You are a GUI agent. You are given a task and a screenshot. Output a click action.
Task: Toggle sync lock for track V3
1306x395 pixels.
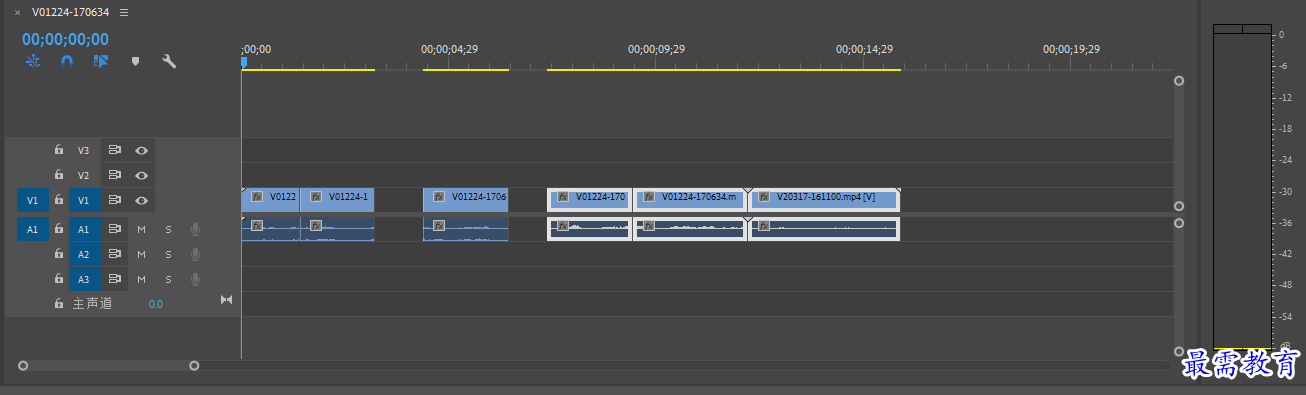pos(115,150)
